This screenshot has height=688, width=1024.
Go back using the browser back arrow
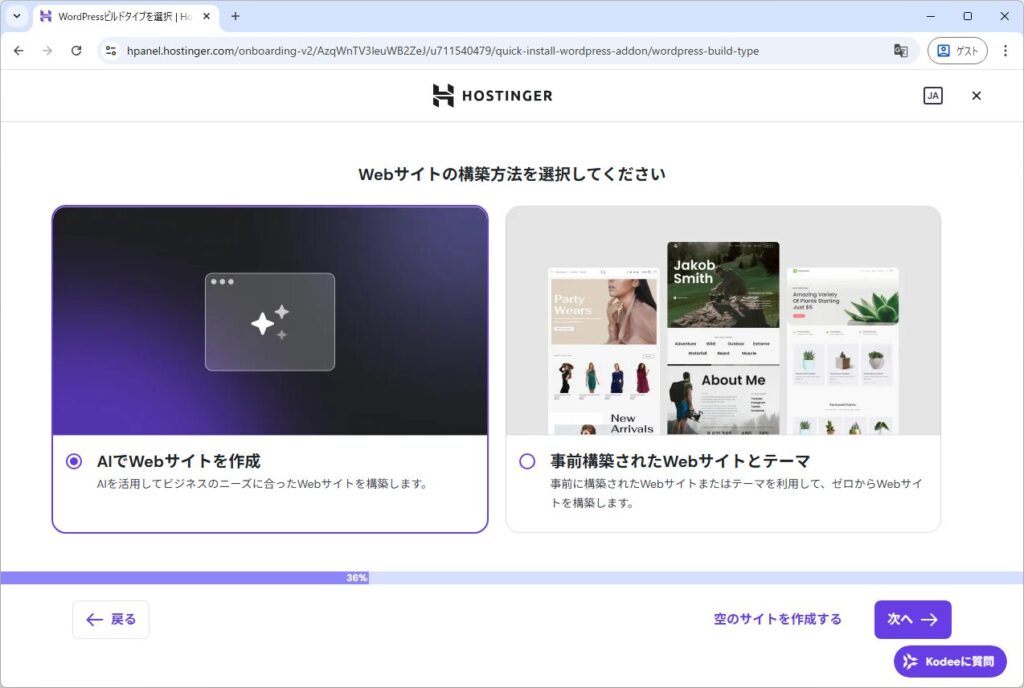[19, 51]
